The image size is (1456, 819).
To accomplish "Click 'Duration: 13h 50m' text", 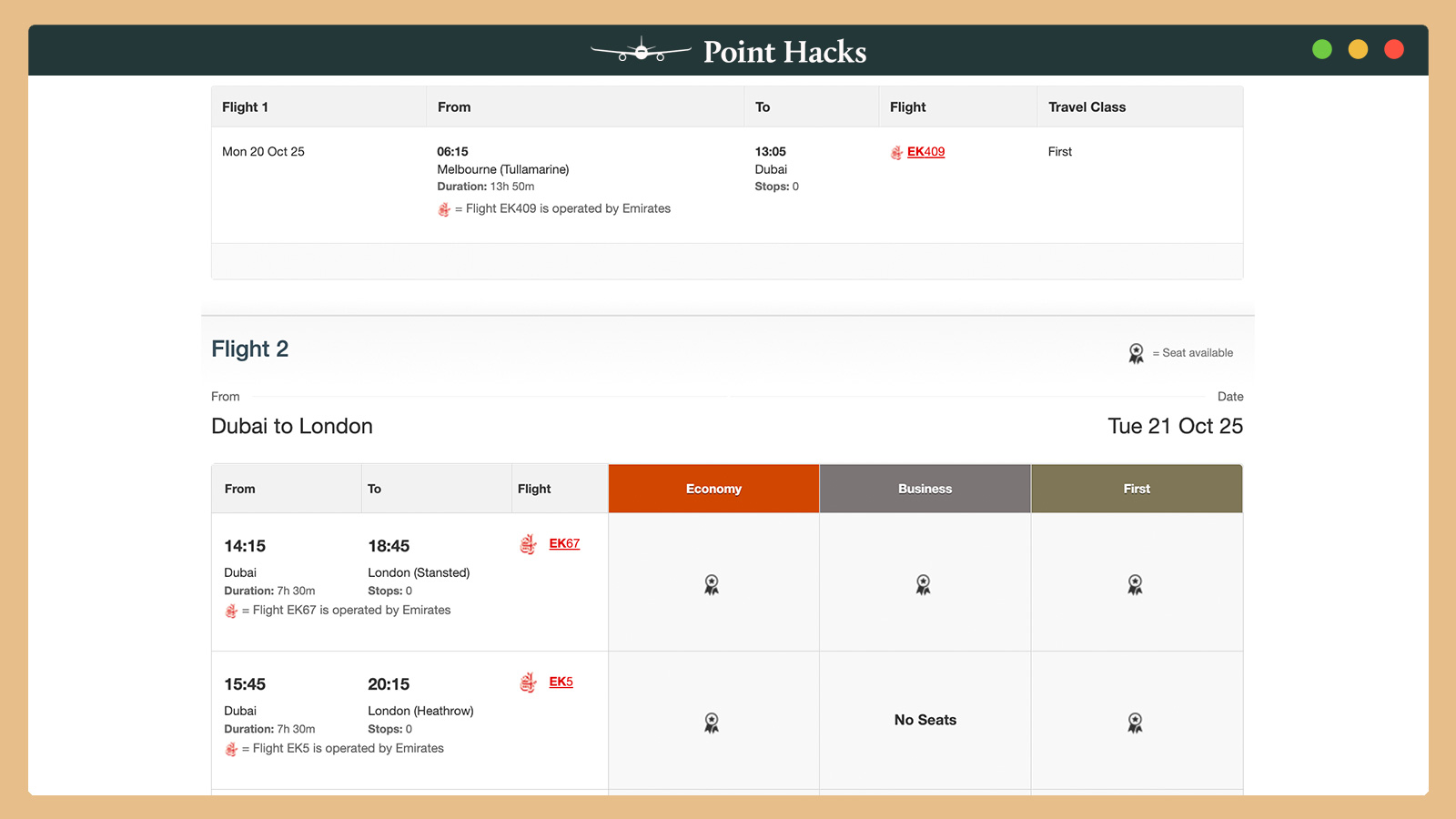I will pyautogui.click(x=485, y=187).
